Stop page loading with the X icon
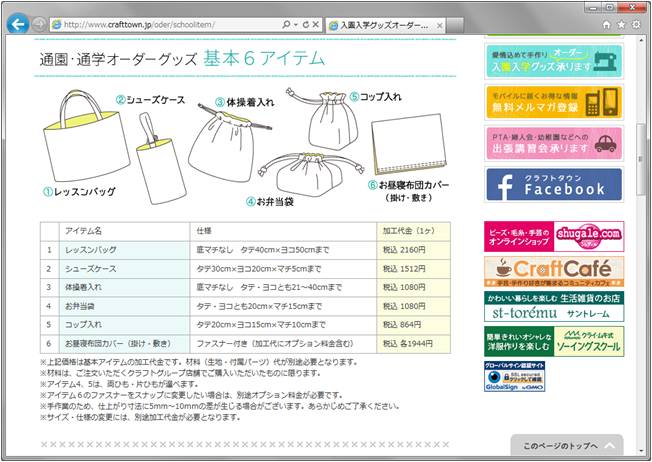Screen dimensions: 652x462 point(318,22)
